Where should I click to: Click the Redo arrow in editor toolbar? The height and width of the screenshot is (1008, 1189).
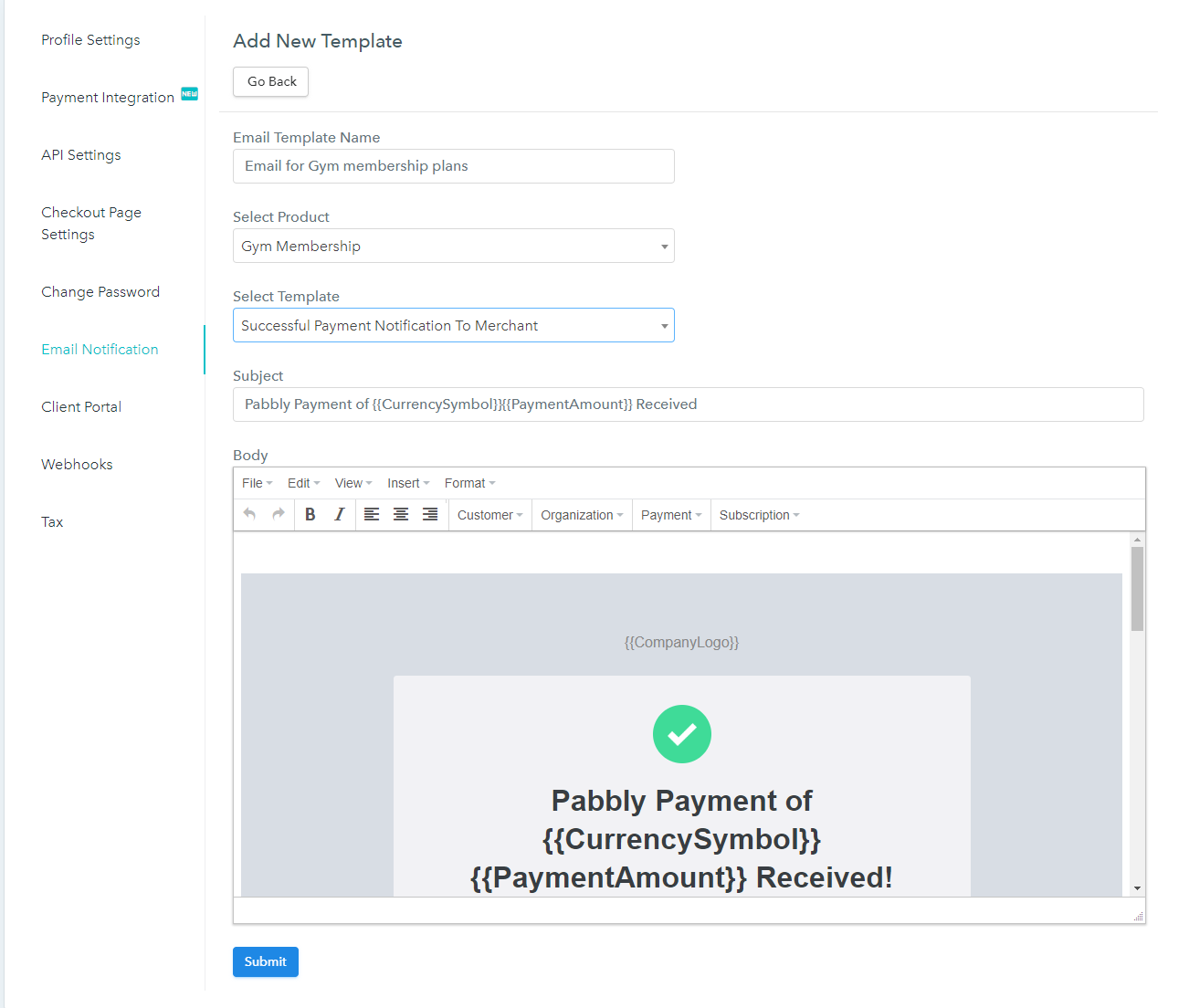point(279,514)
